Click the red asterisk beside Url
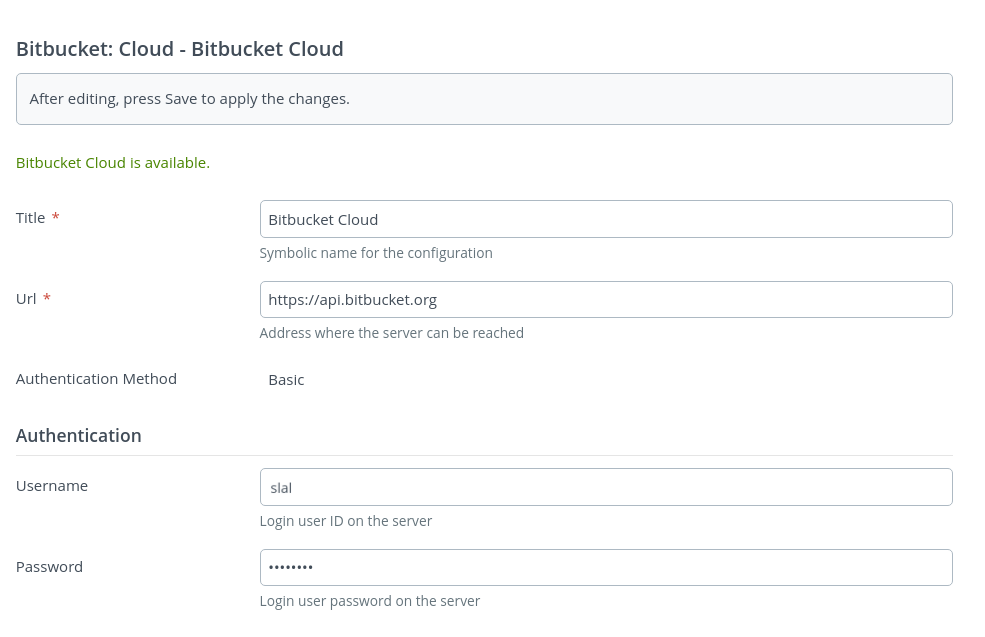Image resolution: width=985 pixels, height=637 pixels. pos(47,299)
